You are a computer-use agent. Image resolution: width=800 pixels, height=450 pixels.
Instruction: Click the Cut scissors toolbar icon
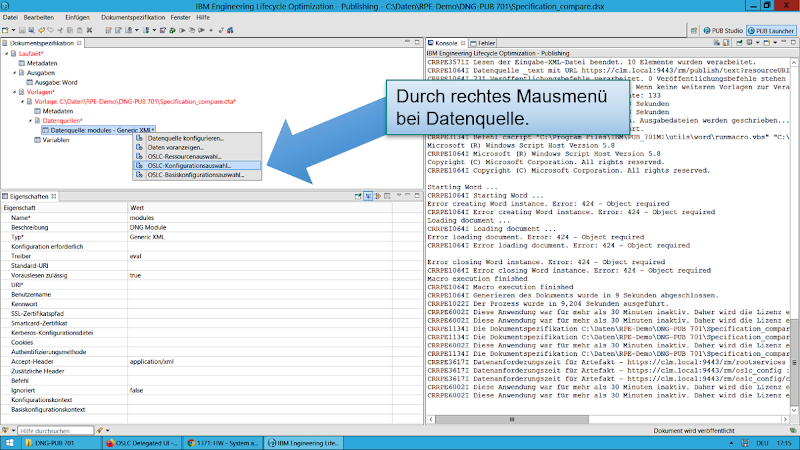click(60, 31)
